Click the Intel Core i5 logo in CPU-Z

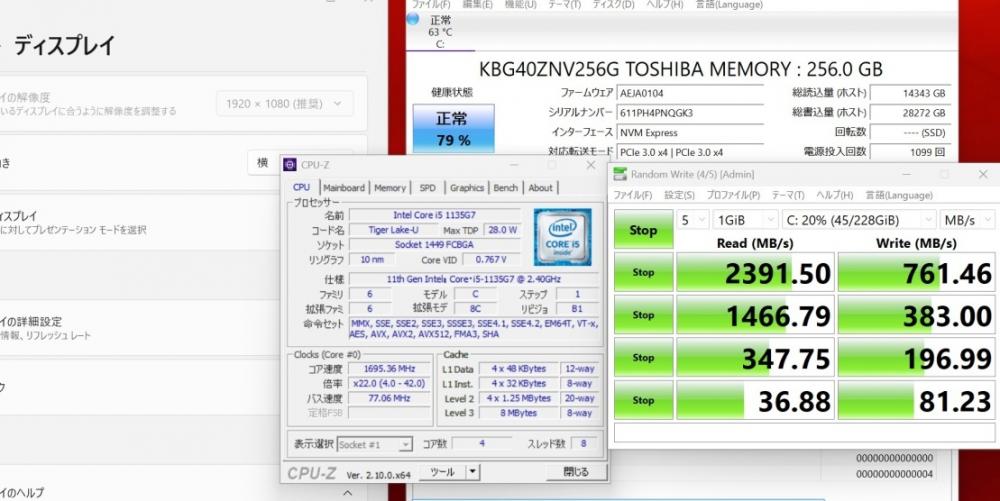562,236
